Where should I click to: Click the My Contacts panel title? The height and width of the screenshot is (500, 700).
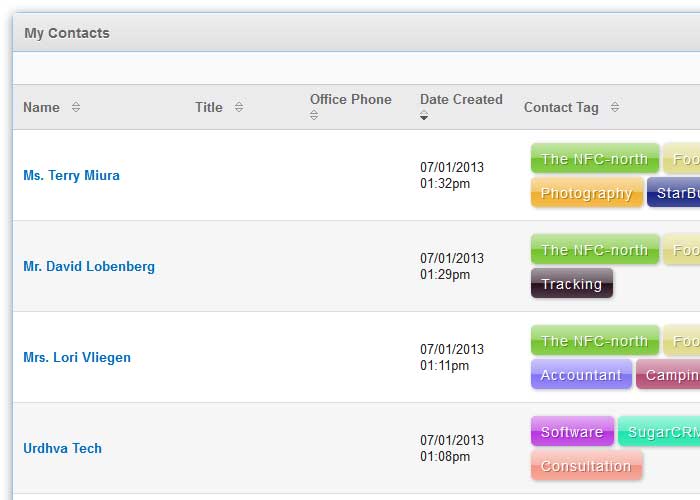point(67,33)
